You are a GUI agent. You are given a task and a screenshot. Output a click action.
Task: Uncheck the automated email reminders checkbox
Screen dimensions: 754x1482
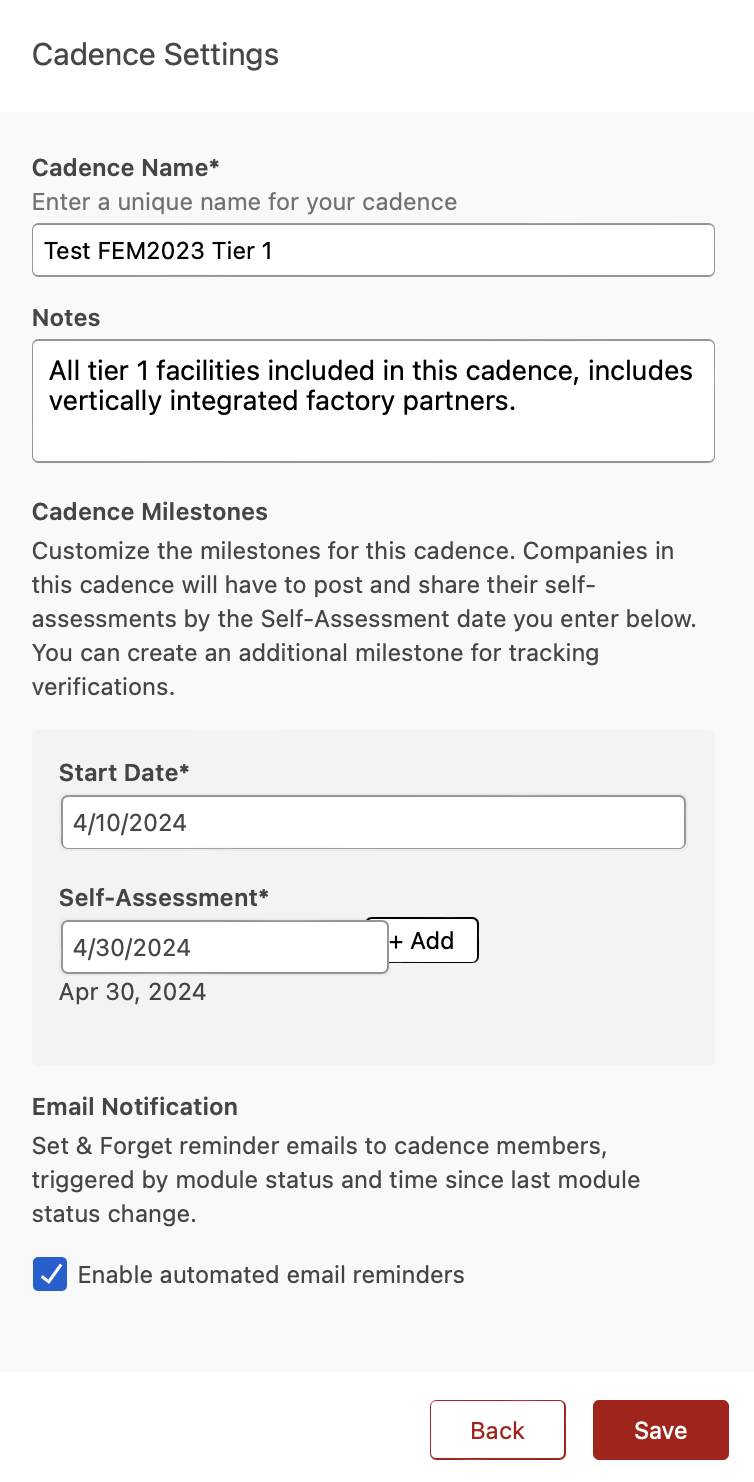[x=50, y=1275]
